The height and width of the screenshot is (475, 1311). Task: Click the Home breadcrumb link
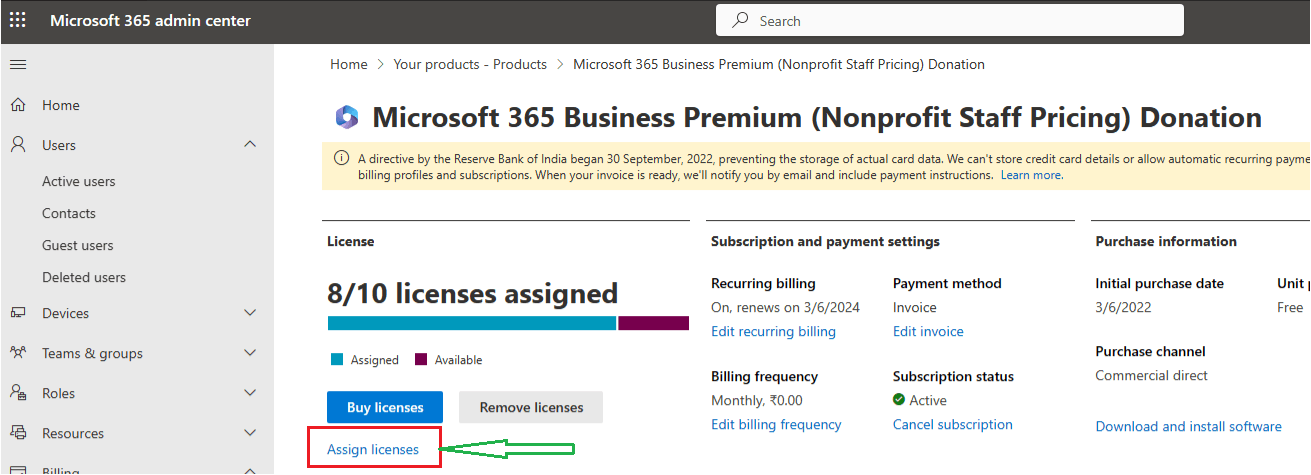pyautogui.click(x=349, y=64)
